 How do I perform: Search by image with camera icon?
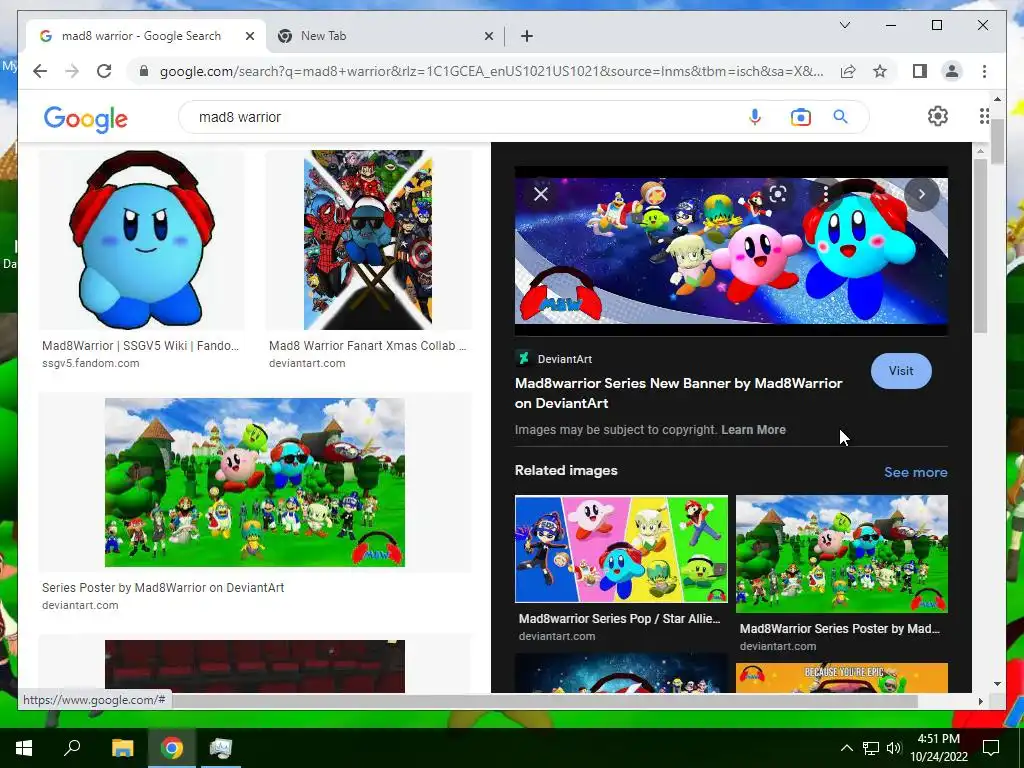[801, 117]
